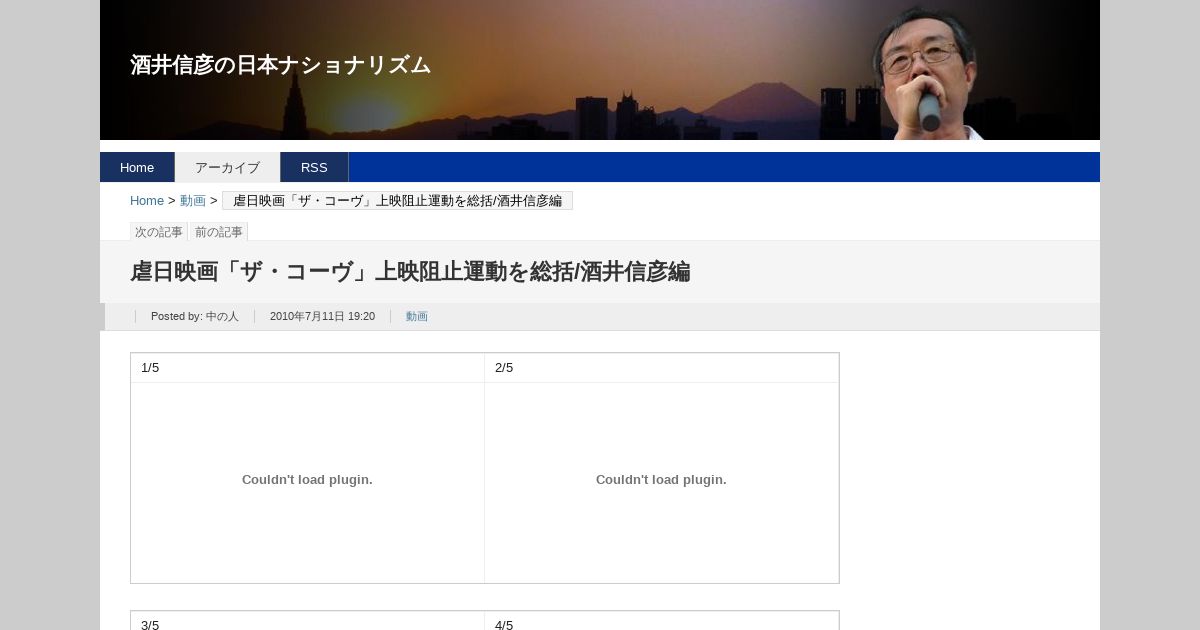
Task: Switch to the アーカイブ tab
Action: tap(227, 167)
